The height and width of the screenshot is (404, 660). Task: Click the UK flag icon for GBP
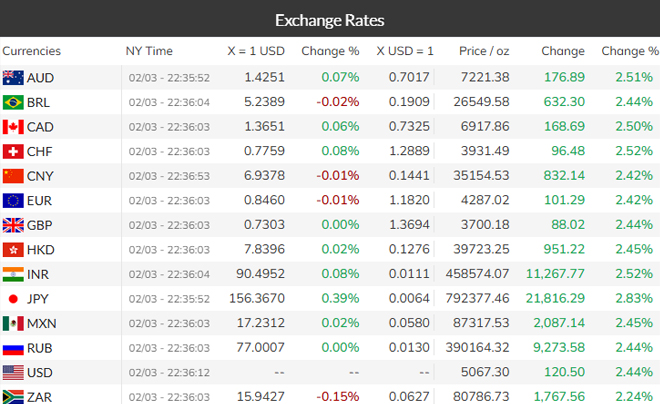(x=13, y=225)
